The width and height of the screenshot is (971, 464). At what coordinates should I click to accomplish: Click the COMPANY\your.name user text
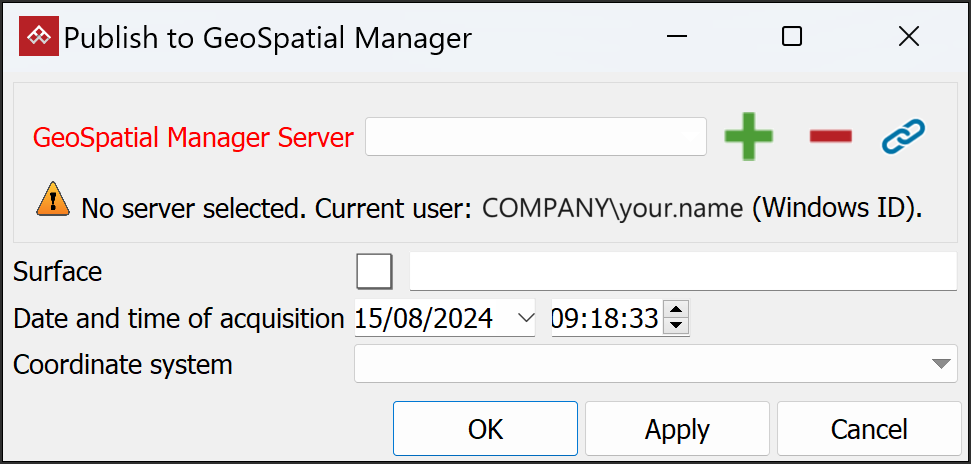(613, 208)
